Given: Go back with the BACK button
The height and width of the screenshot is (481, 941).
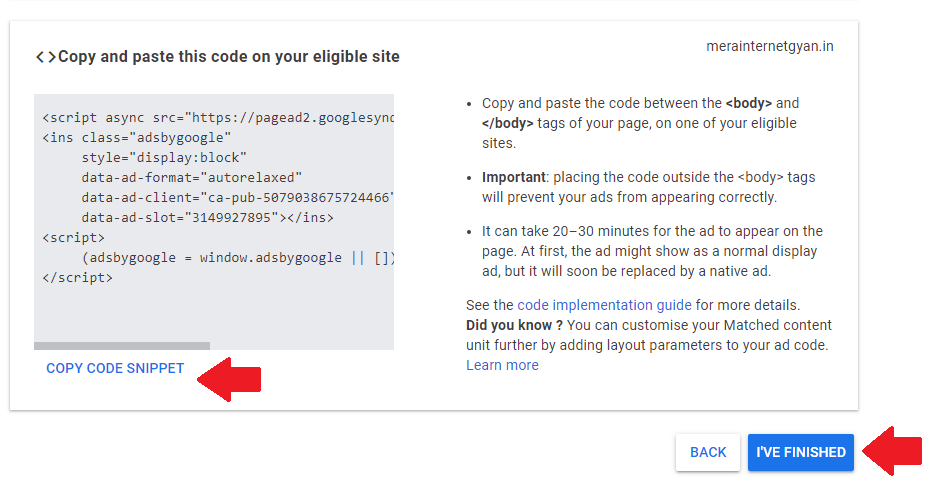Looking at the screenshot, I should point(708,452).
